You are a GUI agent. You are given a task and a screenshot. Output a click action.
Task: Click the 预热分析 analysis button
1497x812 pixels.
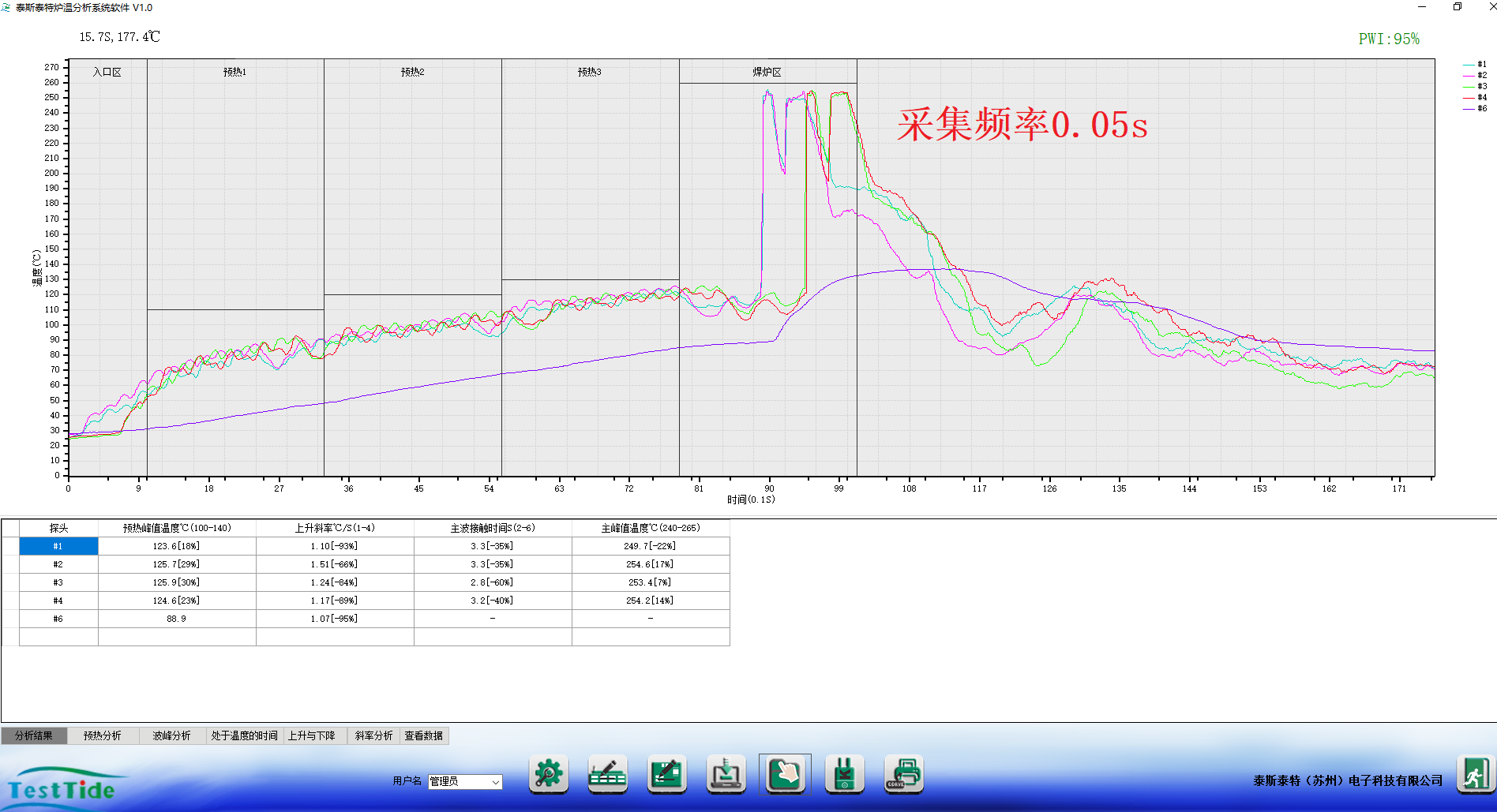click(x=102, y=735)
